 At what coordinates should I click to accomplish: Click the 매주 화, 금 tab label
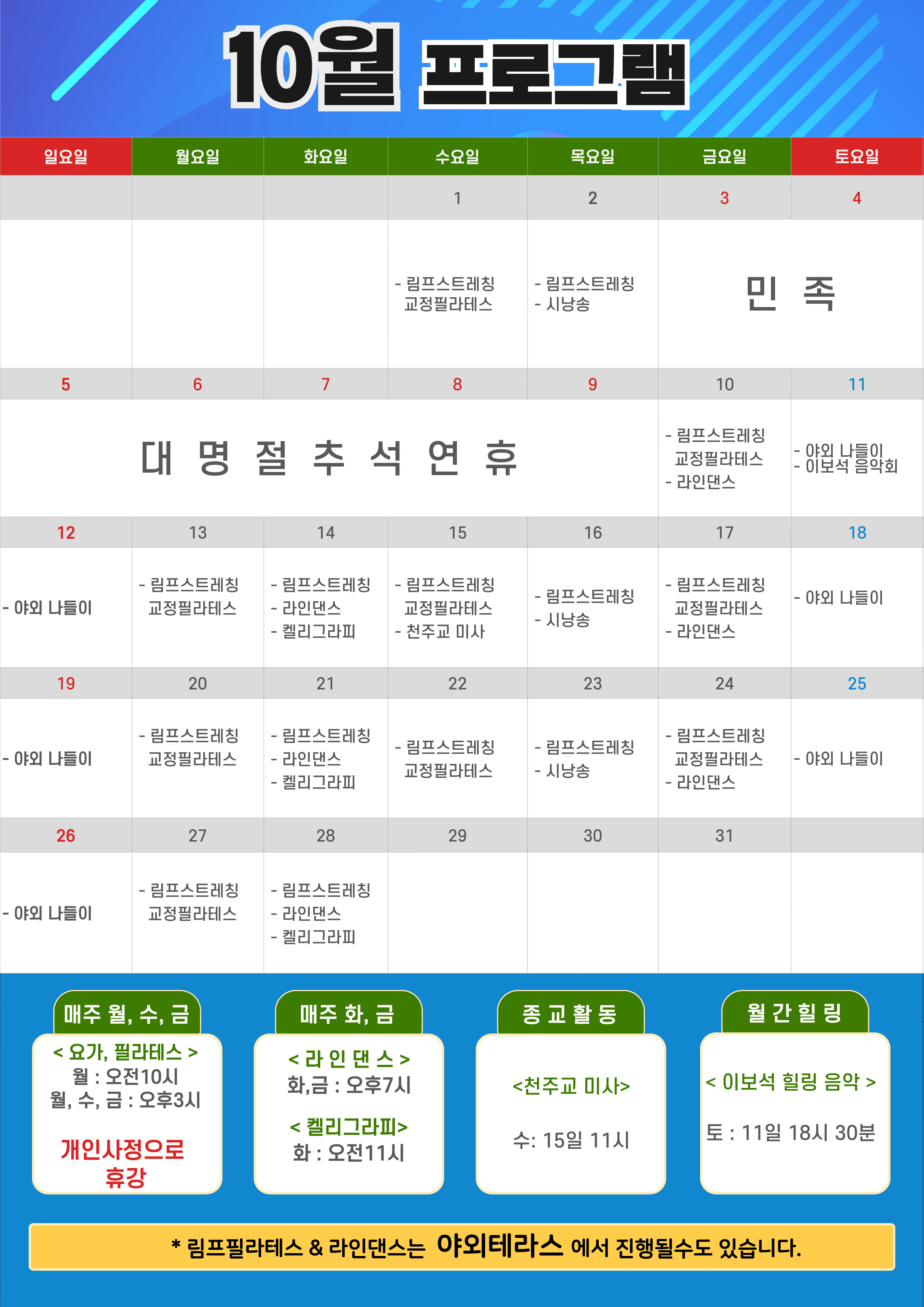coord(348,1014)
